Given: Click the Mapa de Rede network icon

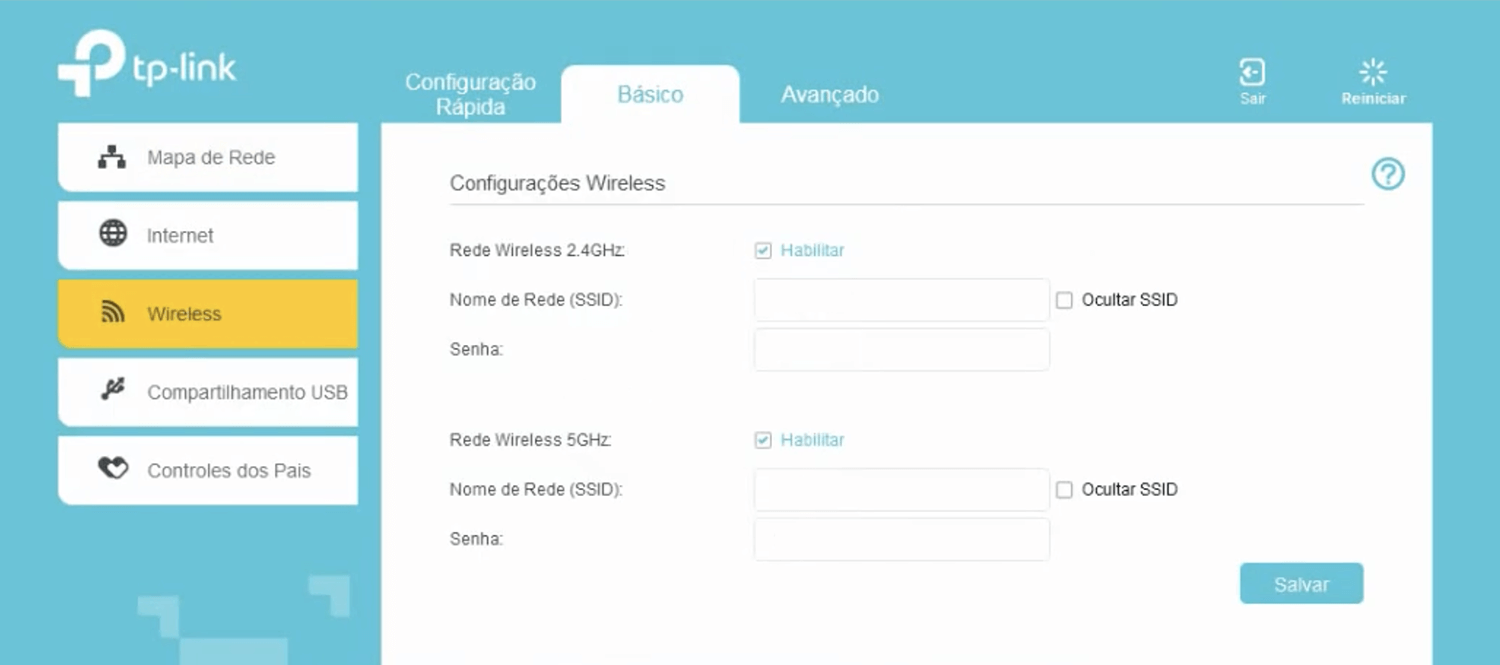Looking at the screenshot, I should [x=112, y=157].
